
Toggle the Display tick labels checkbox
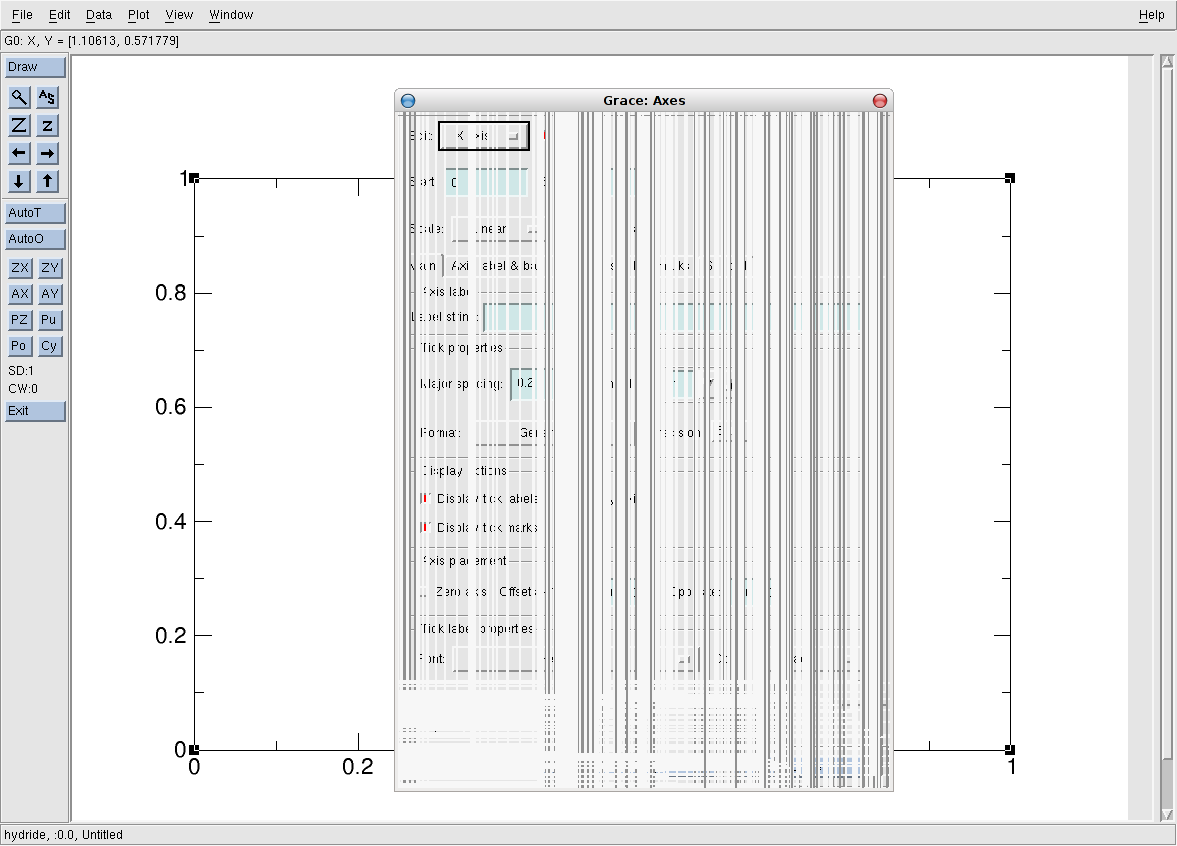coord(425,498)
